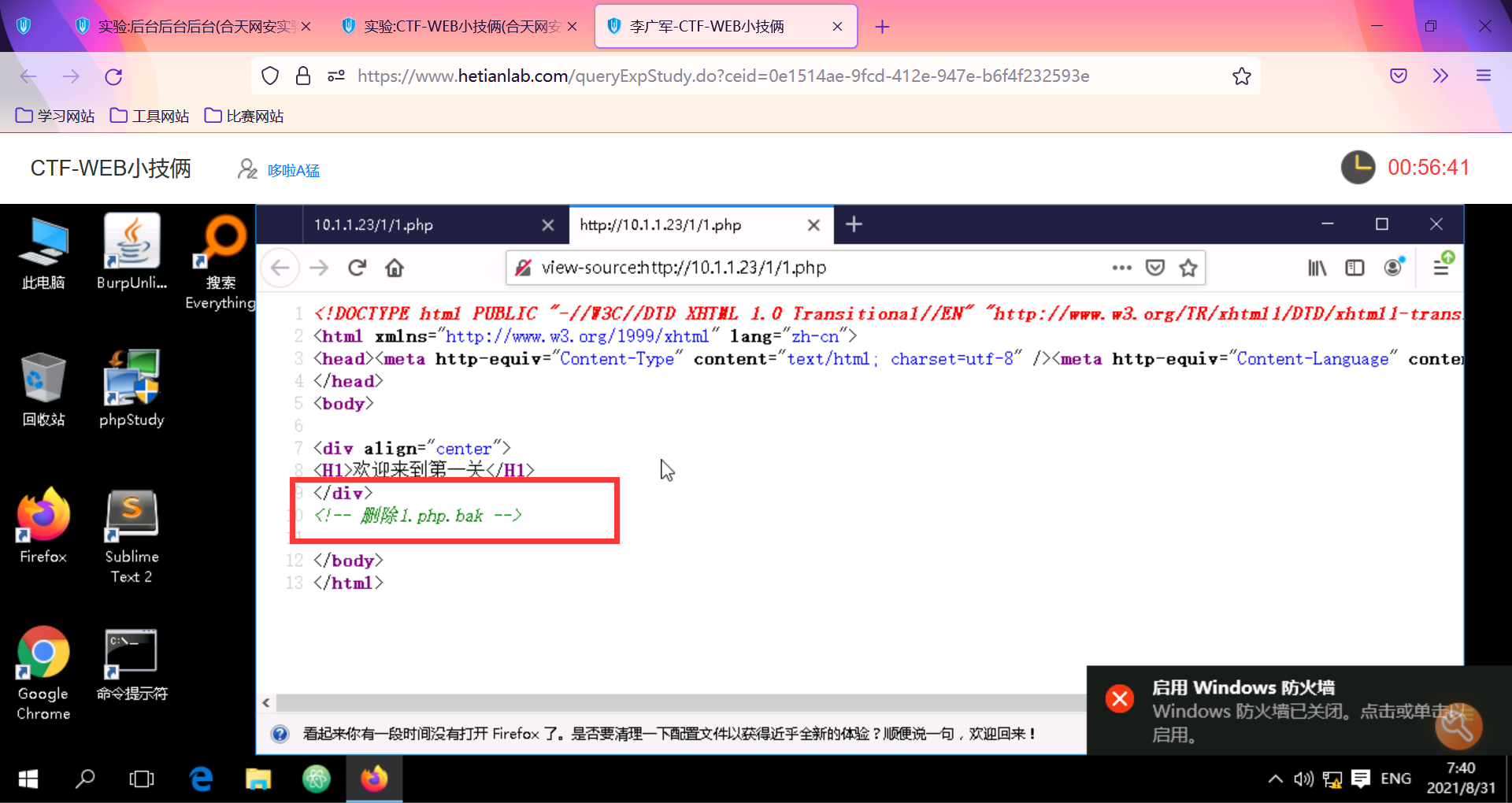The height and width of the screenshot is (803, 1512).
Task: Open new tab in inner Firefox
Action: 854,225
